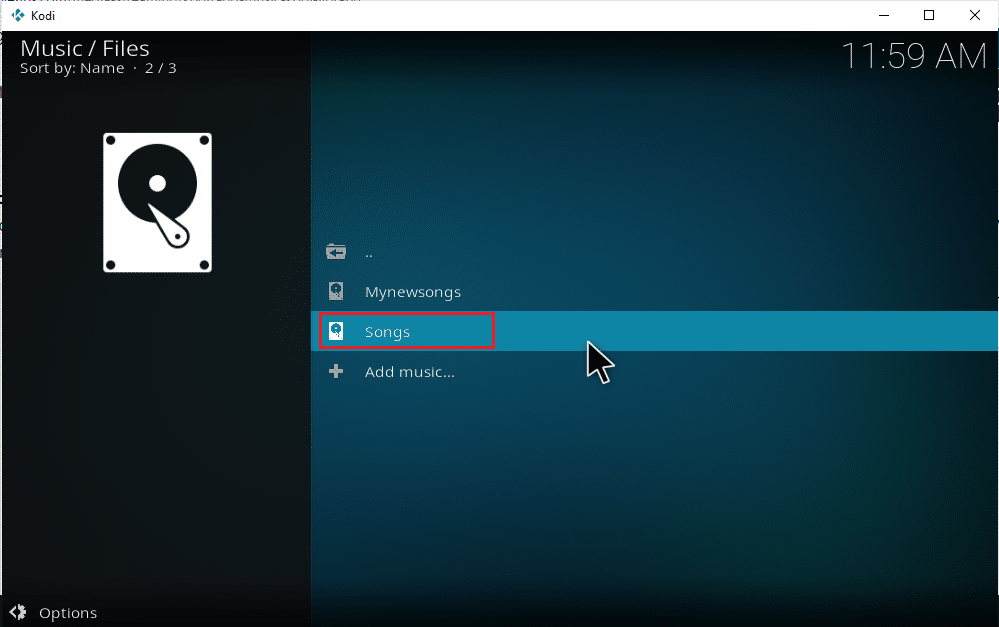Minimize the Kodi window

[884, 15]
